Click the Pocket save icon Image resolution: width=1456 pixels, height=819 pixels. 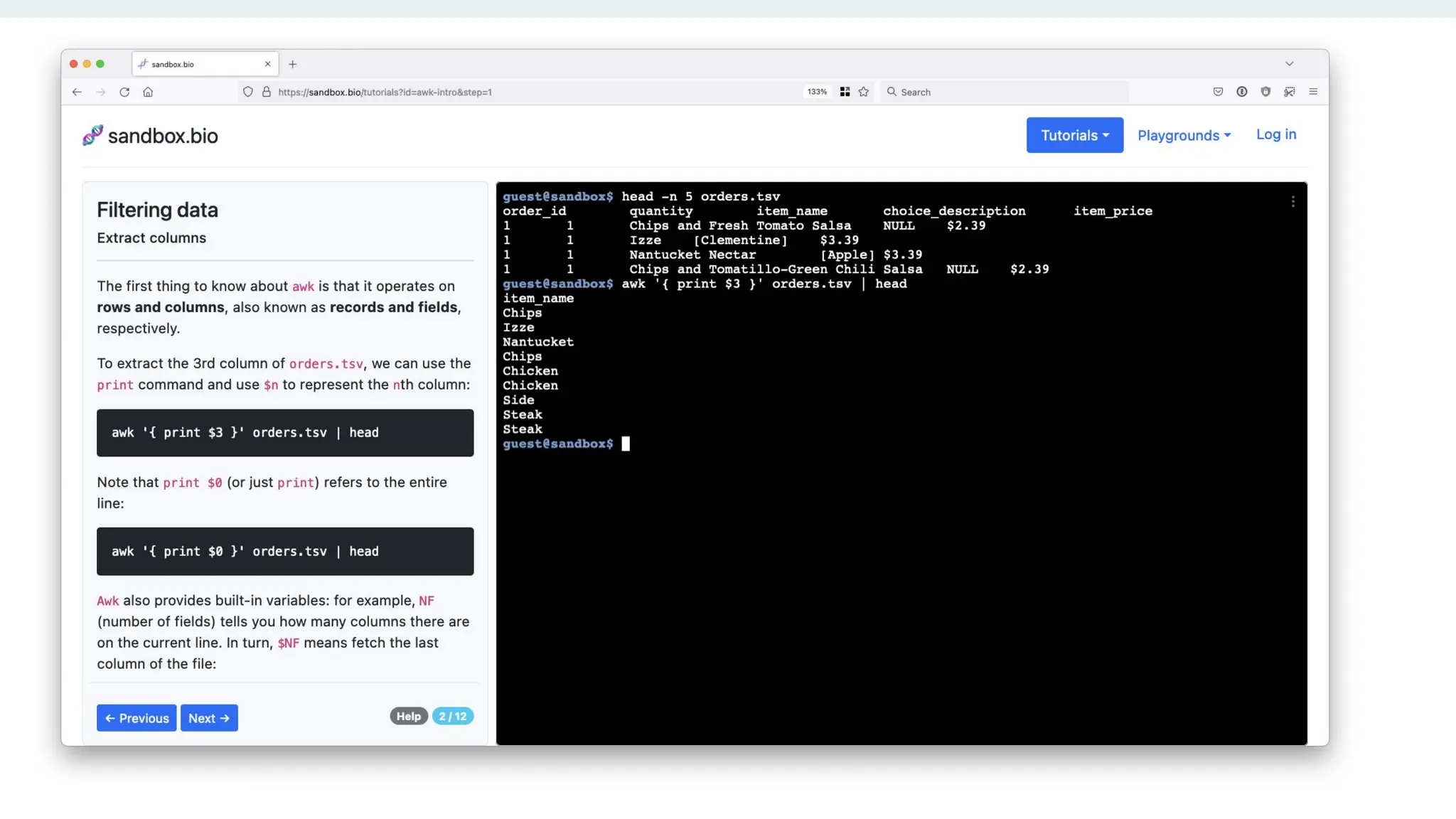coord(1218,92)
